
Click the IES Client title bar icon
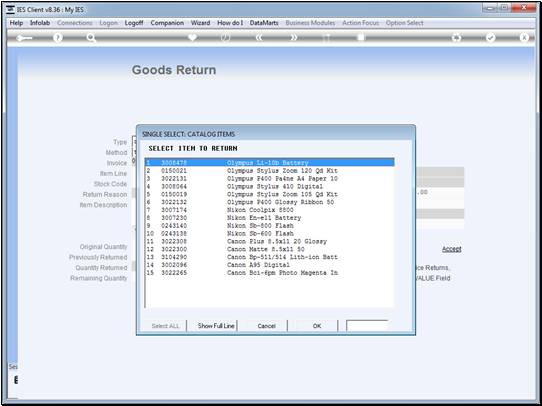[x=10, y=10]
